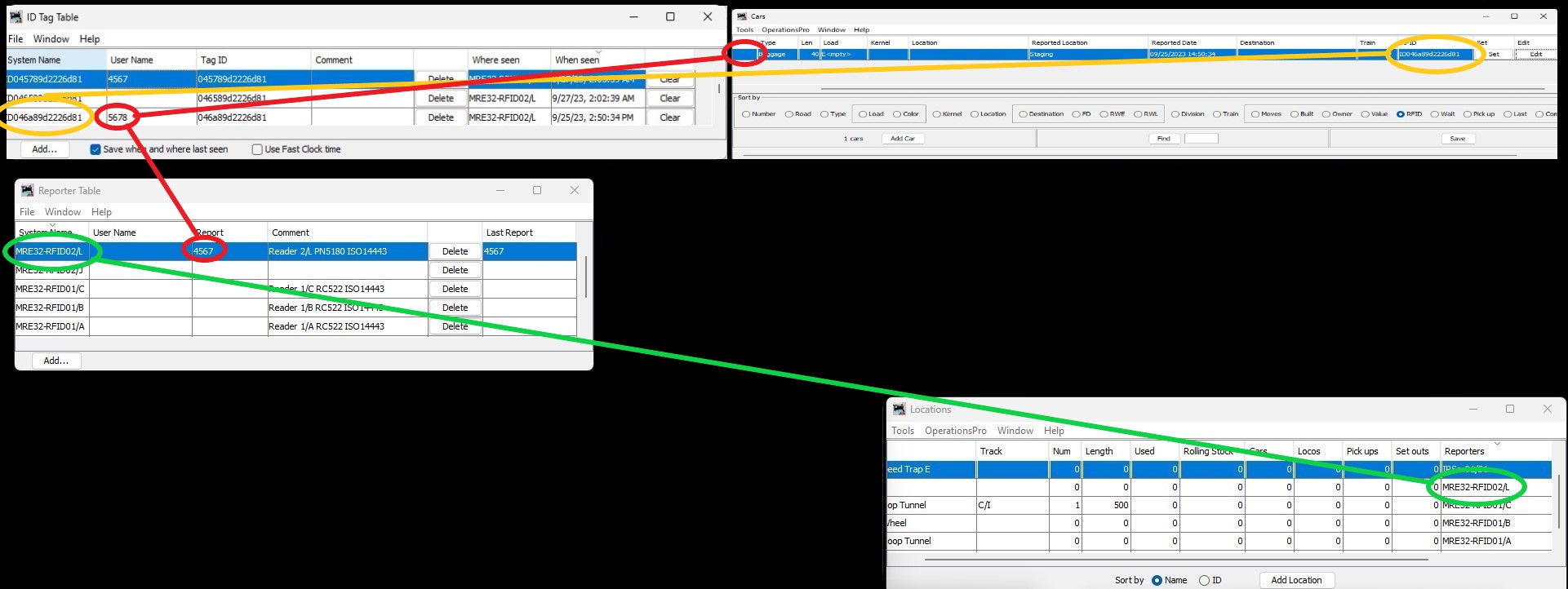Image resolution: width=1568 pixels, height=589 pixels.
Task: Sort Locations by the Reporters column header
Action: 1464,451
